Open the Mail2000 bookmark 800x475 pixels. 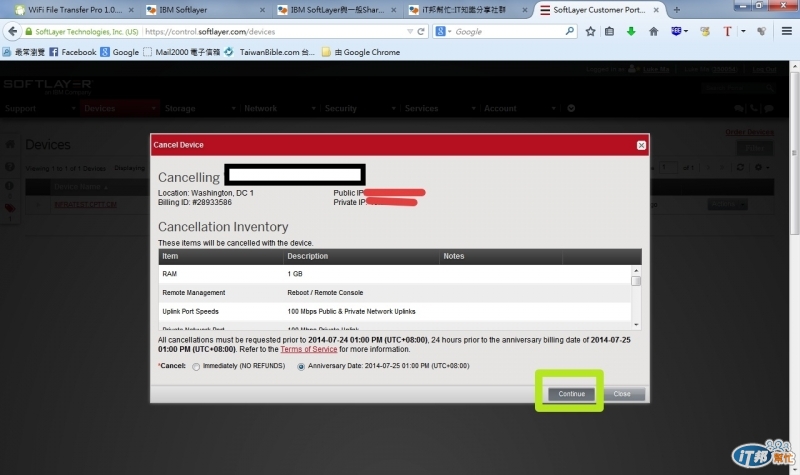pos(182,52)
